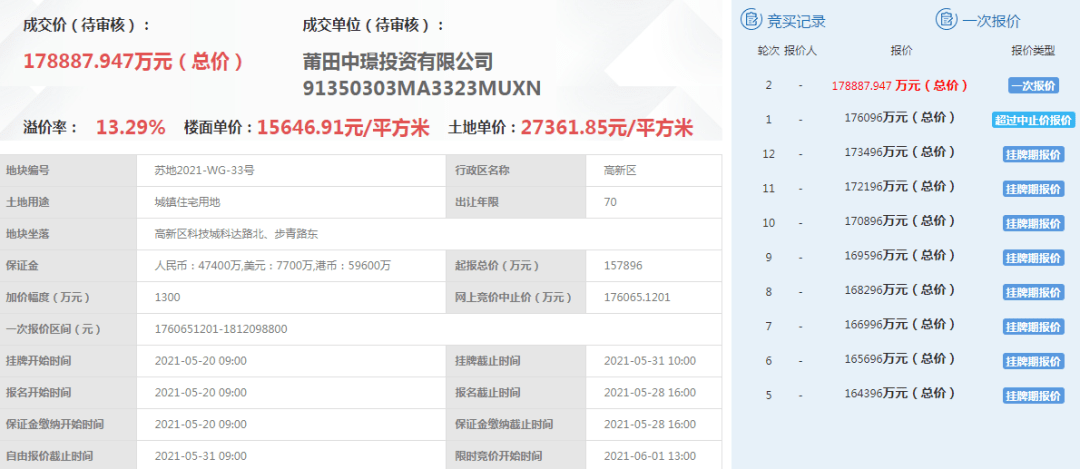1080x469 pixels.
Task: Click the 超过中止价报价 badge in round 1
Action: tap(1032, 120)
